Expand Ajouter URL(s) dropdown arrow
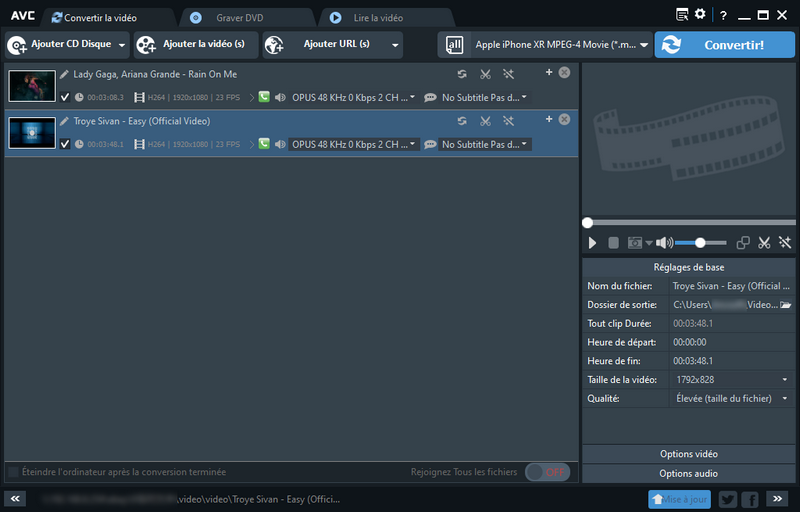The width and height of the screenshot is (800, 512). tap(395, 45)
